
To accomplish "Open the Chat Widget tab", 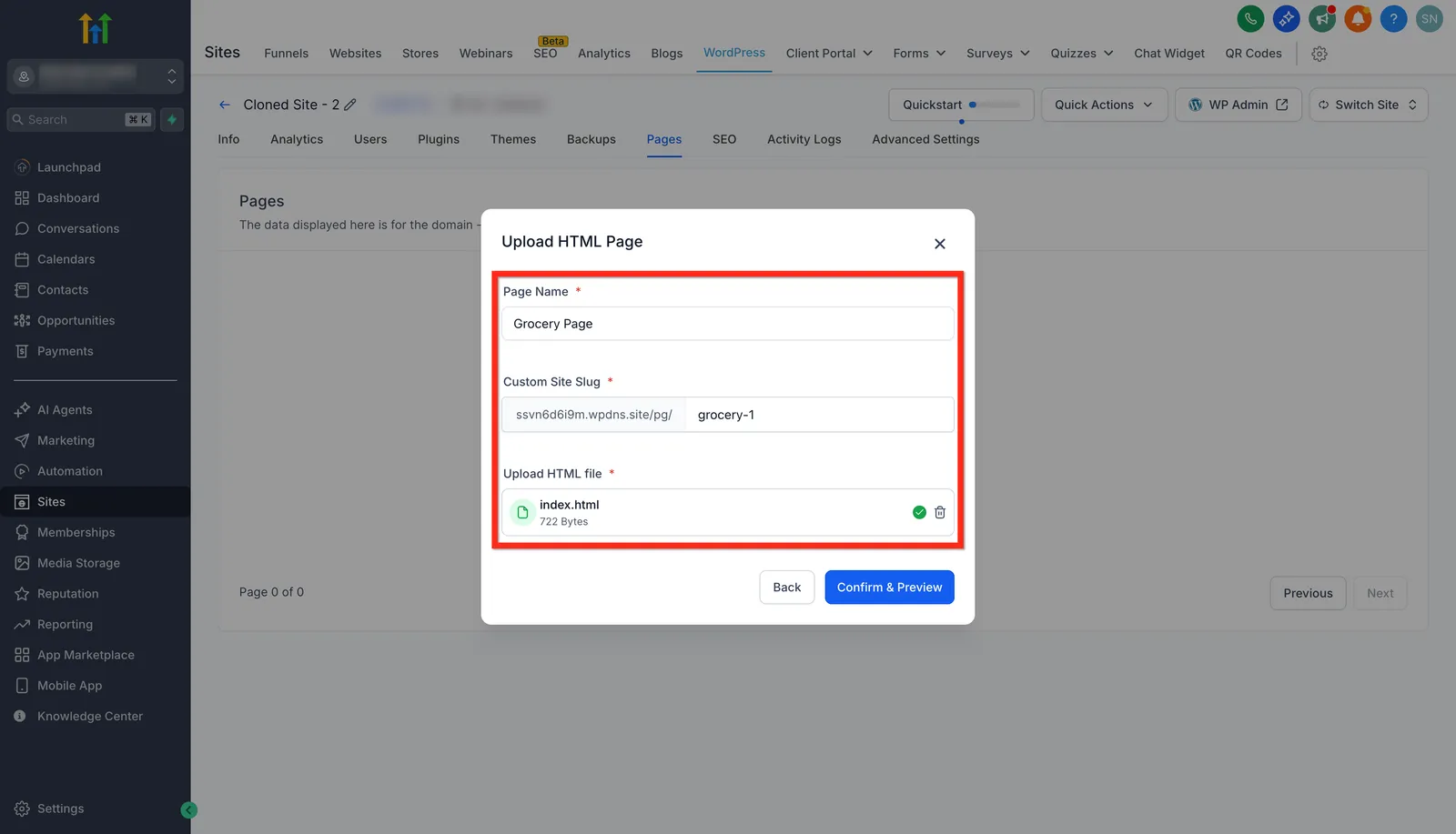I will (x=1169, y=54).
